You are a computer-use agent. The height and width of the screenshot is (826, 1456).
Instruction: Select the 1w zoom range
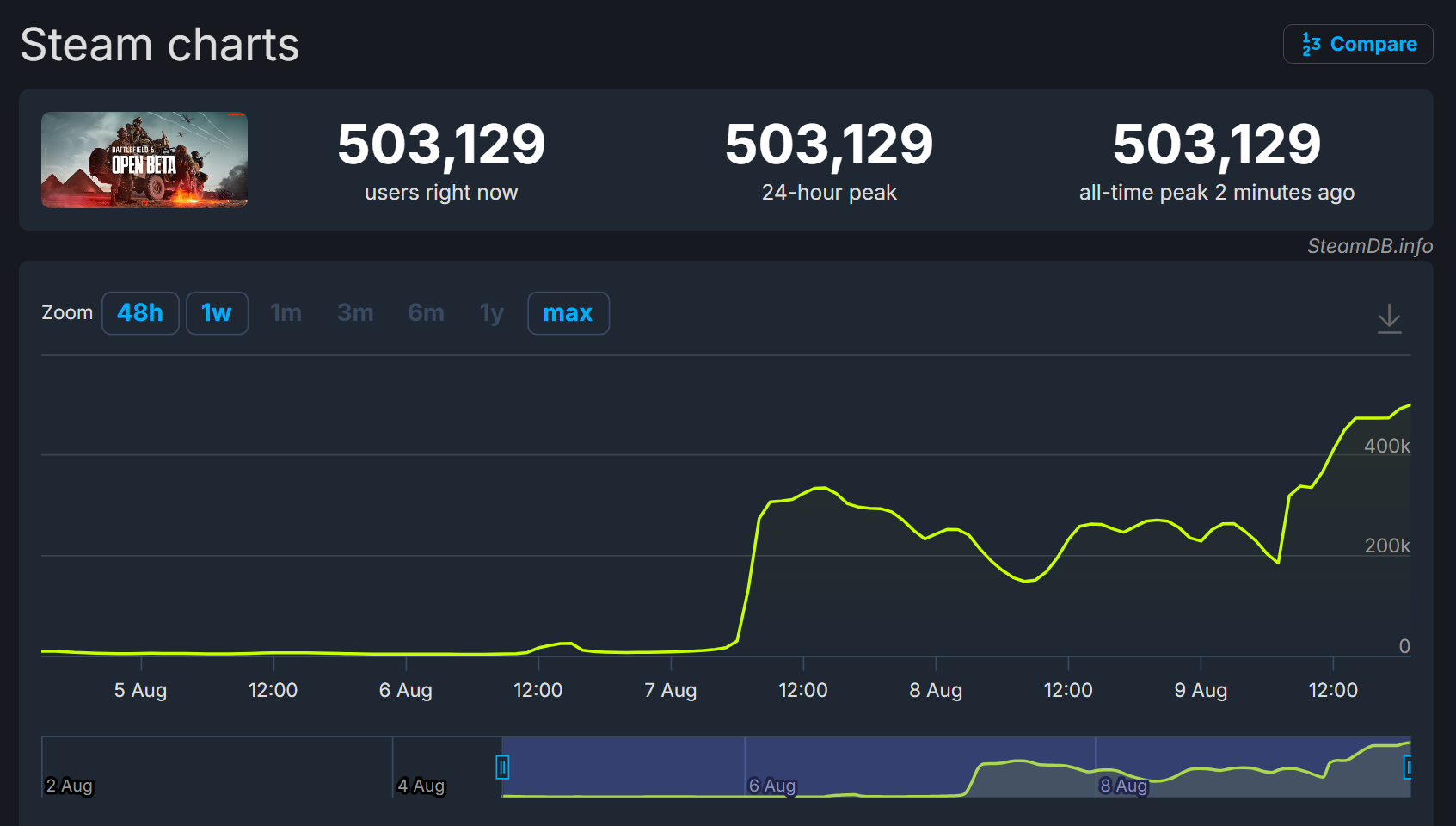217,313
